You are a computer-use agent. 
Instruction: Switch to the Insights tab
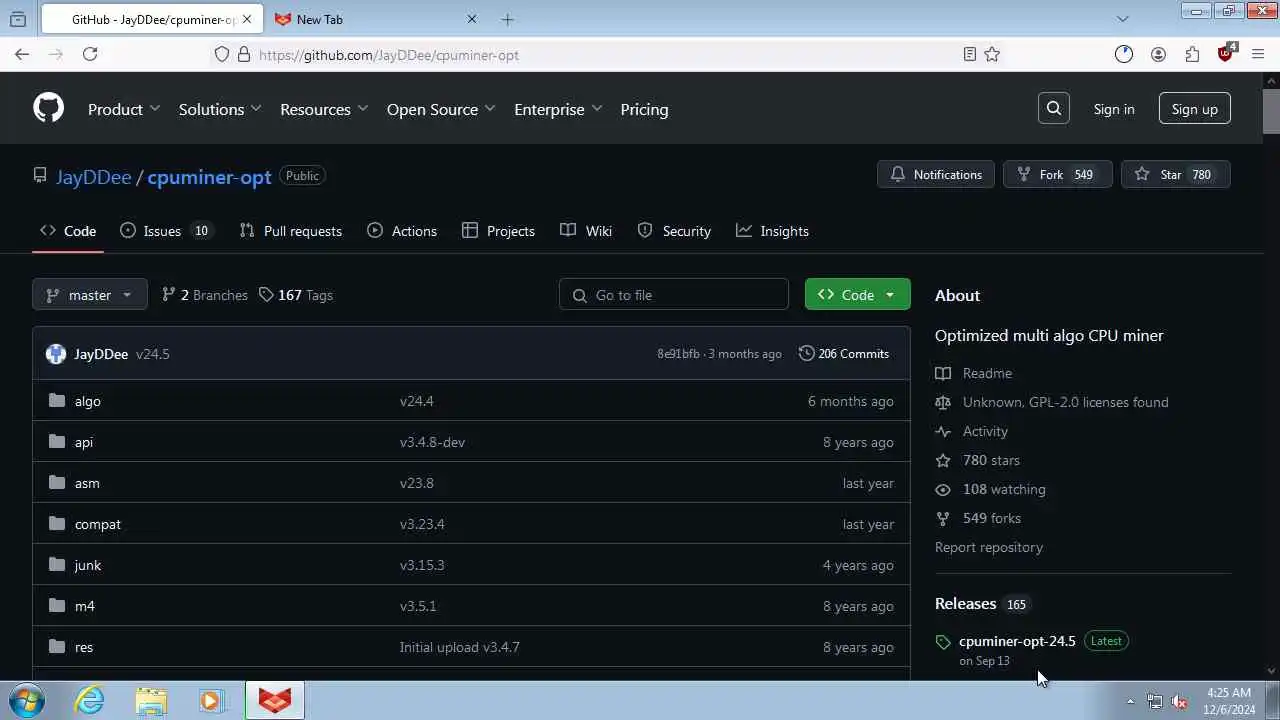click(772, 231)
